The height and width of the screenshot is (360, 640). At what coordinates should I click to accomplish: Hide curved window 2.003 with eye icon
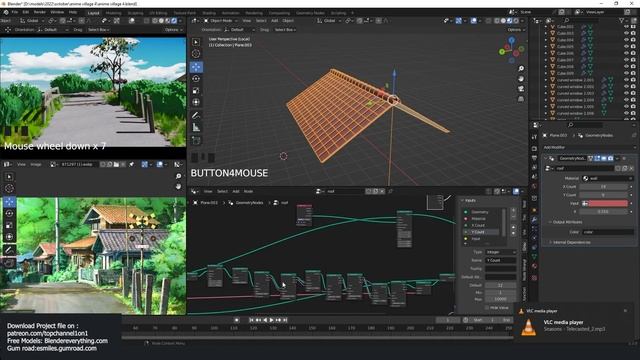[x=626, y=93]
